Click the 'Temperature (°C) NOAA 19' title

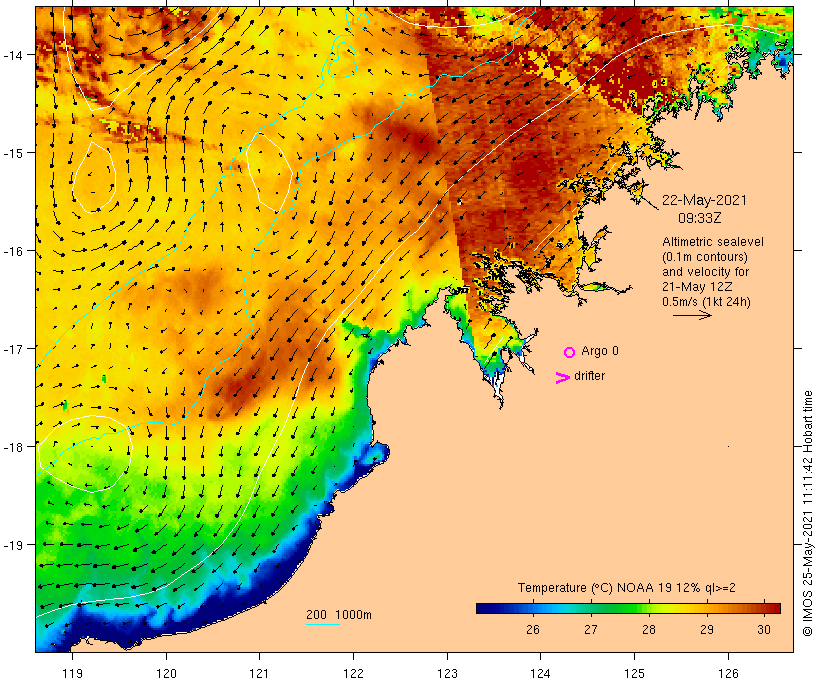click(595, 588)
